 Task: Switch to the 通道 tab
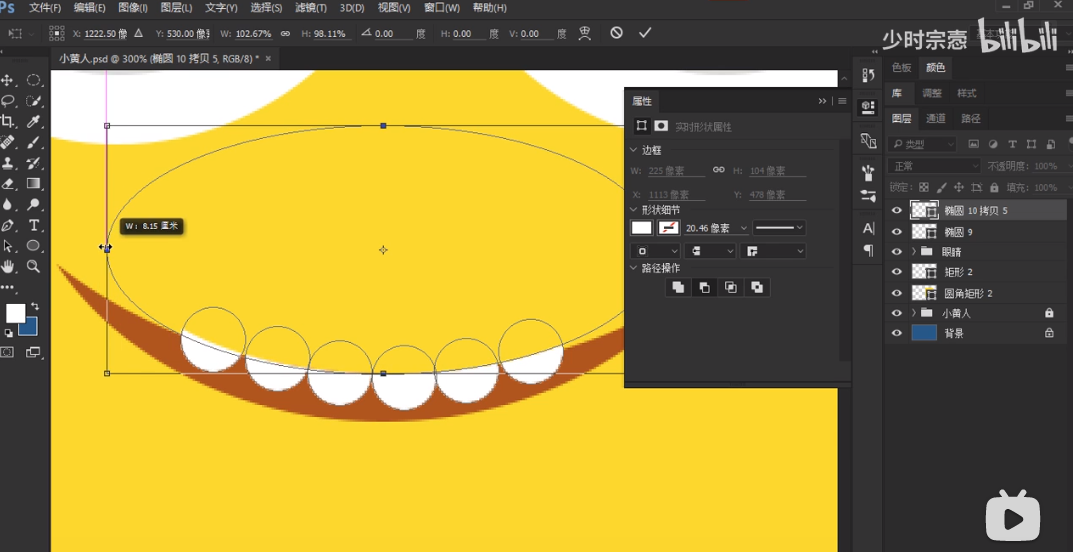coord(936,118)
